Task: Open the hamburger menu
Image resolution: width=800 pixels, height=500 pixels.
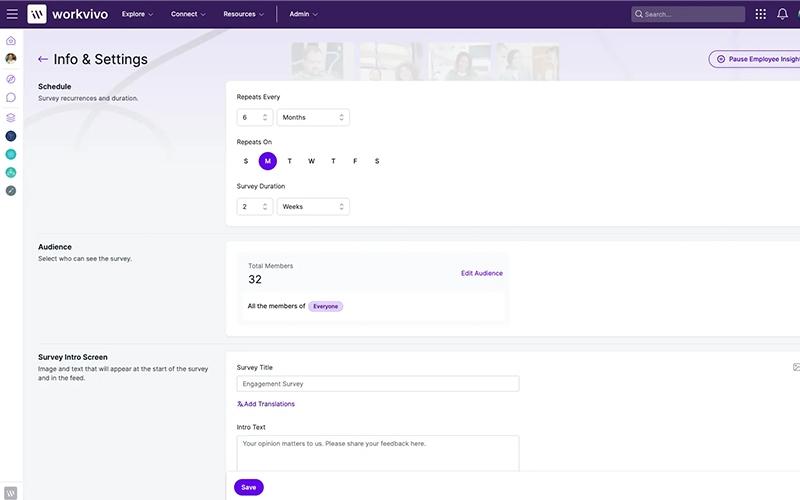Action: pos(12,14)
